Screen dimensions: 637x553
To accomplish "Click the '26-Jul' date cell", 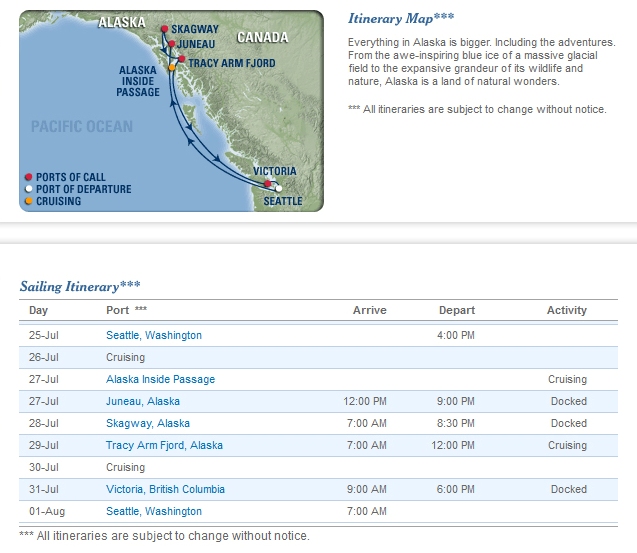I will click(43, 357).
